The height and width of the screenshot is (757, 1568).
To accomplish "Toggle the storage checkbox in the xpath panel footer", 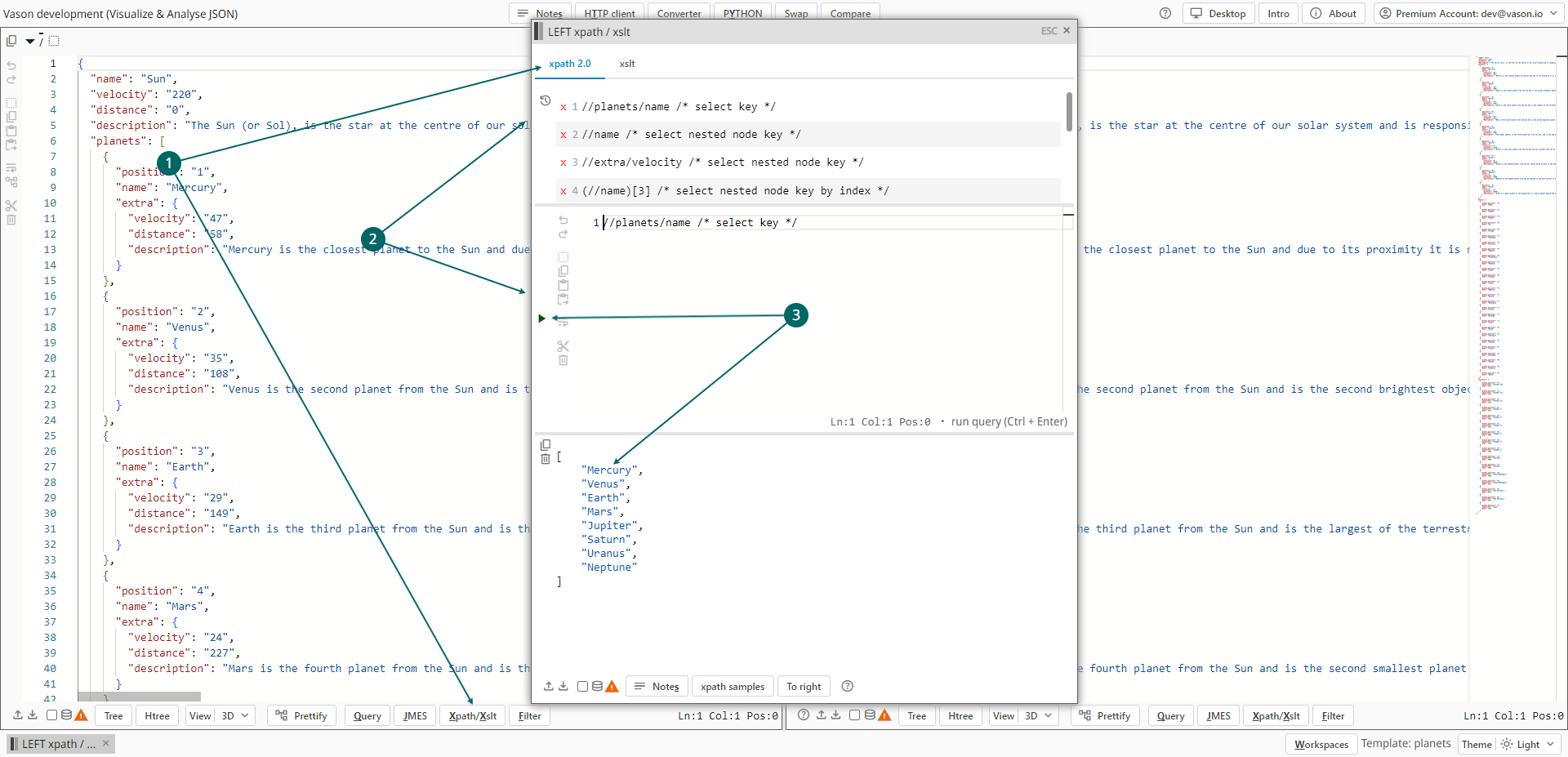I will coord(582,686).
